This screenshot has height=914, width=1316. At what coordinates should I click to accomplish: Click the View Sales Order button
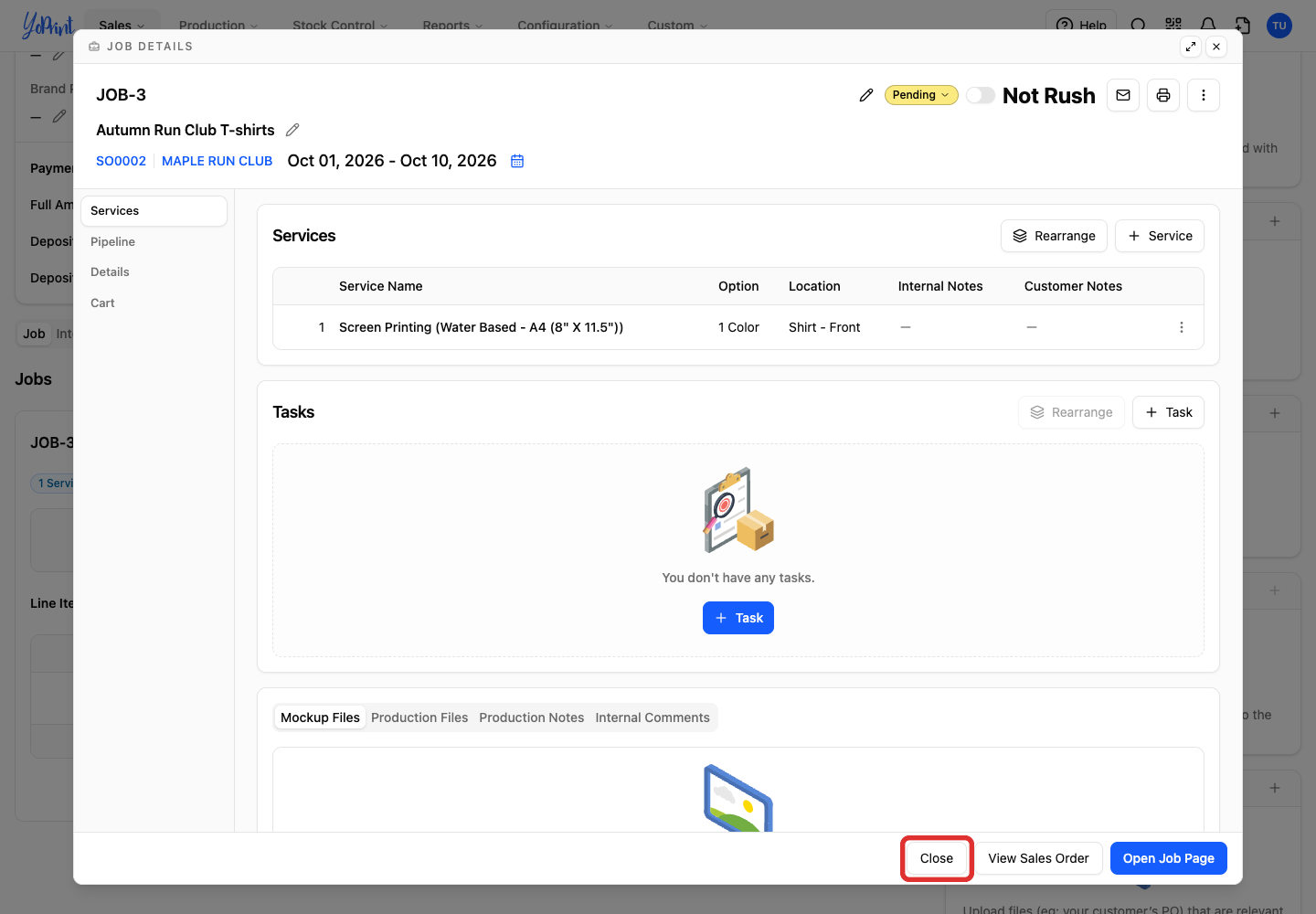coord(1038,858)
